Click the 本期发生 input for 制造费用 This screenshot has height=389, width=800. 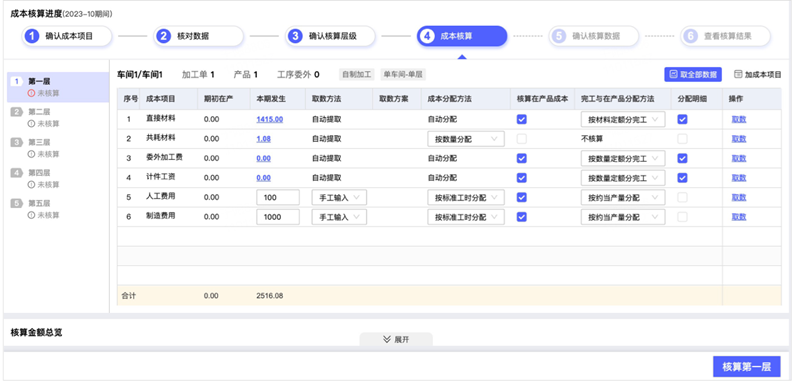point(278,217)
